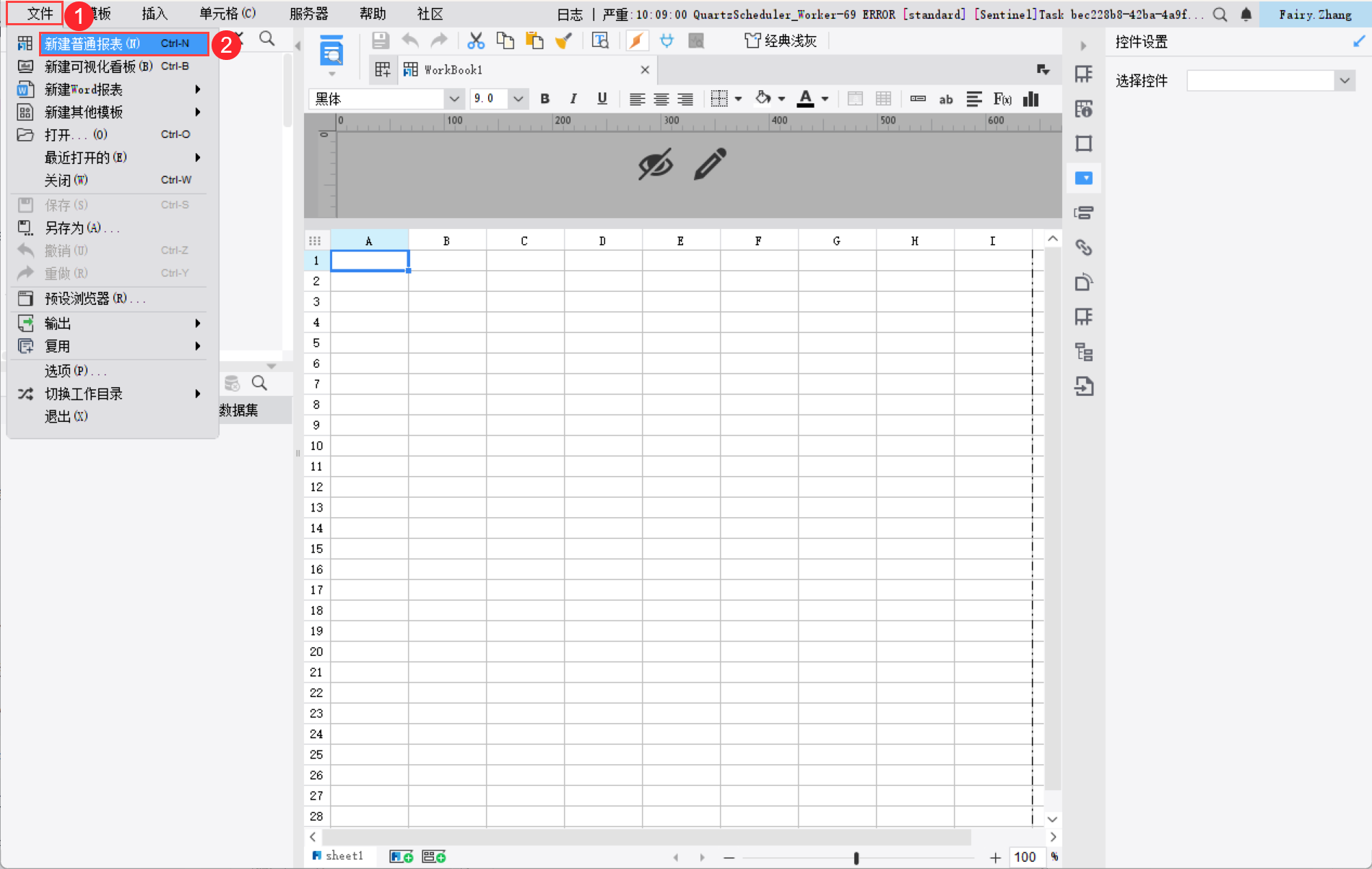1372x869 pixels.
Task: Click the 经典浅灰 theme button
Action: coord(781,41)
